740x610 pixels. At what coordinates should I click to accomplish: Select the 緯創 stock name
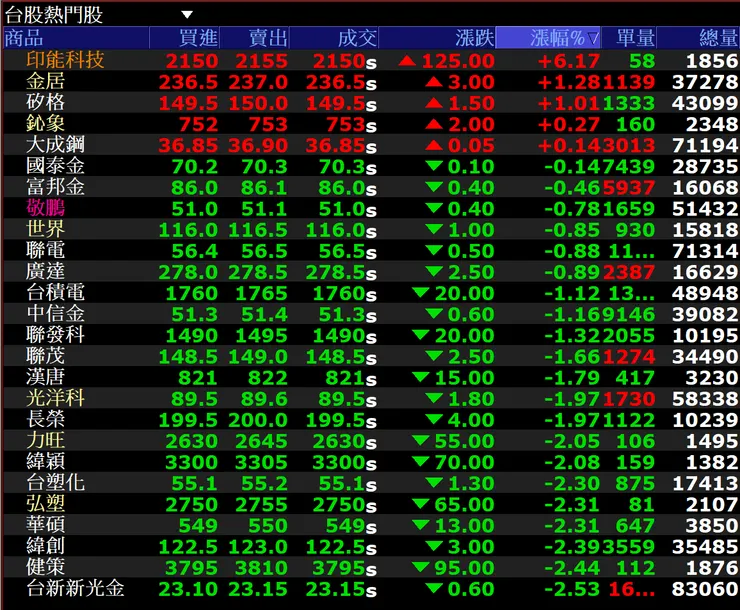[45, 546]
